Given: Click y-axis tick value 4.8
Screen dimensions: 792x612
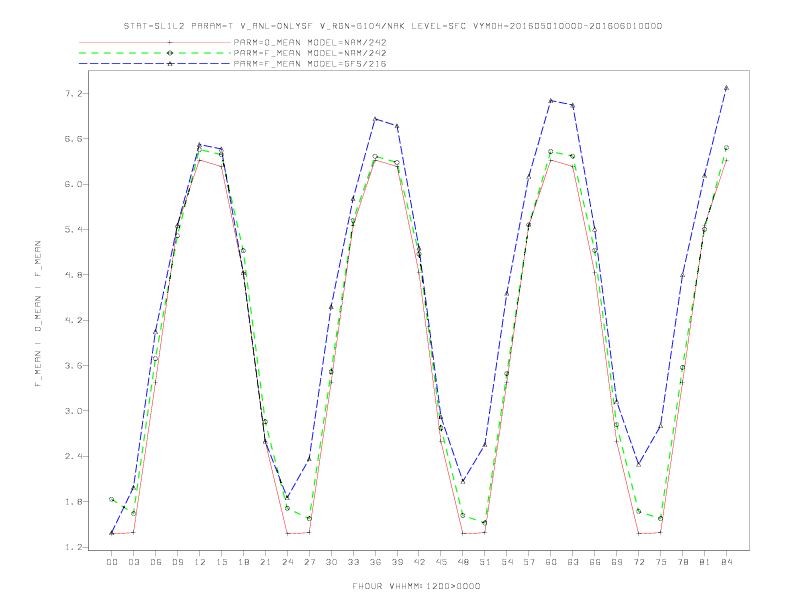Looking at the screenshot, I should pos(72,275).
